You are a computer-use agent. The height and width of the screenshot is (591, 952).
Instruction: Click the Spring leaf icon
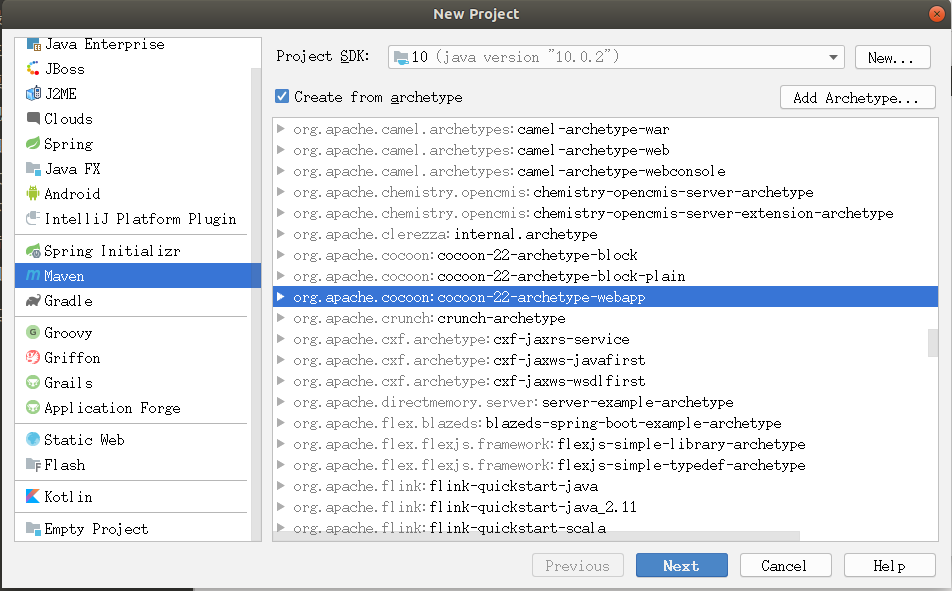[34, 144]
